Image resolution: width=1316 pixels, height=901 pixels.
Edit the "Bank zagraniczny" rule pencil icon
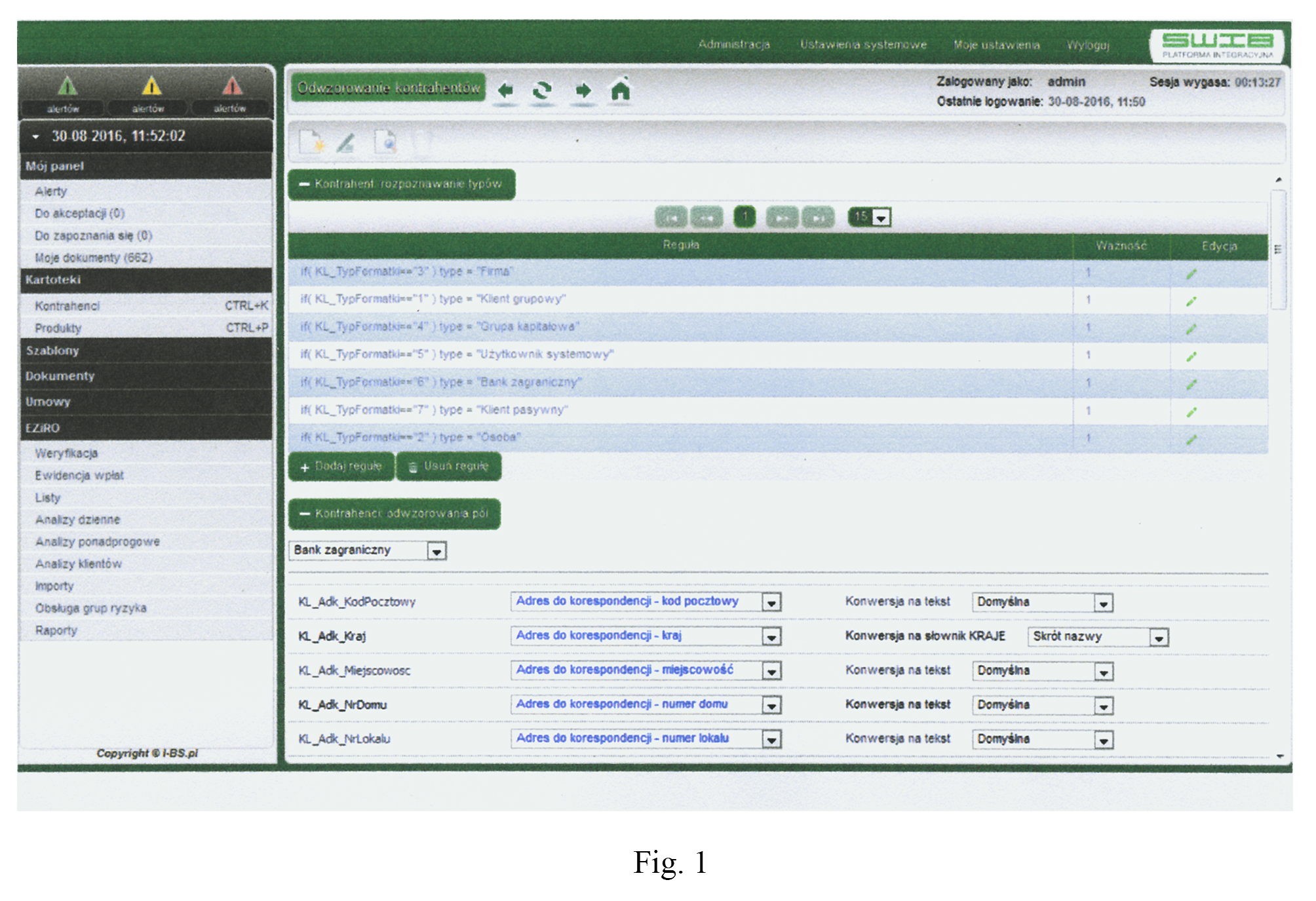[x=1191, y=384]
